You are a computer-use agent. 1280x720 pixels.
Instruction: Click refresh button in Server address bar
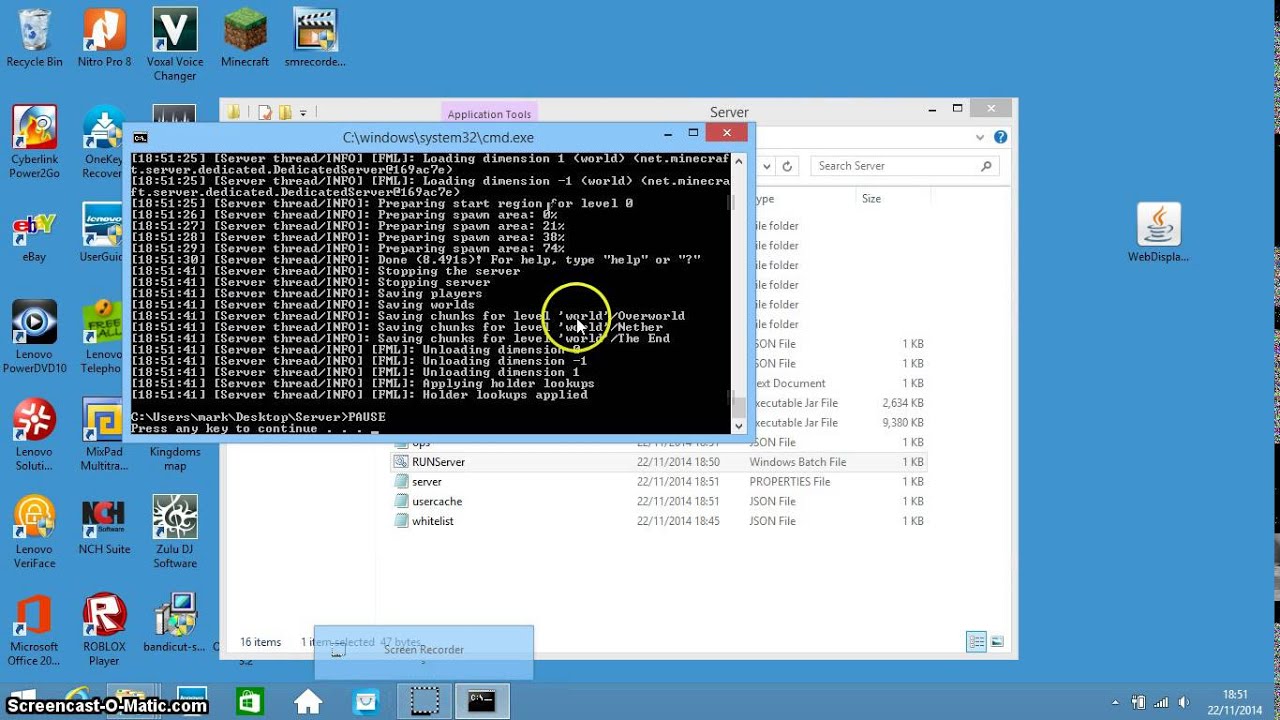pyautogui.click(x=787, y=166)
